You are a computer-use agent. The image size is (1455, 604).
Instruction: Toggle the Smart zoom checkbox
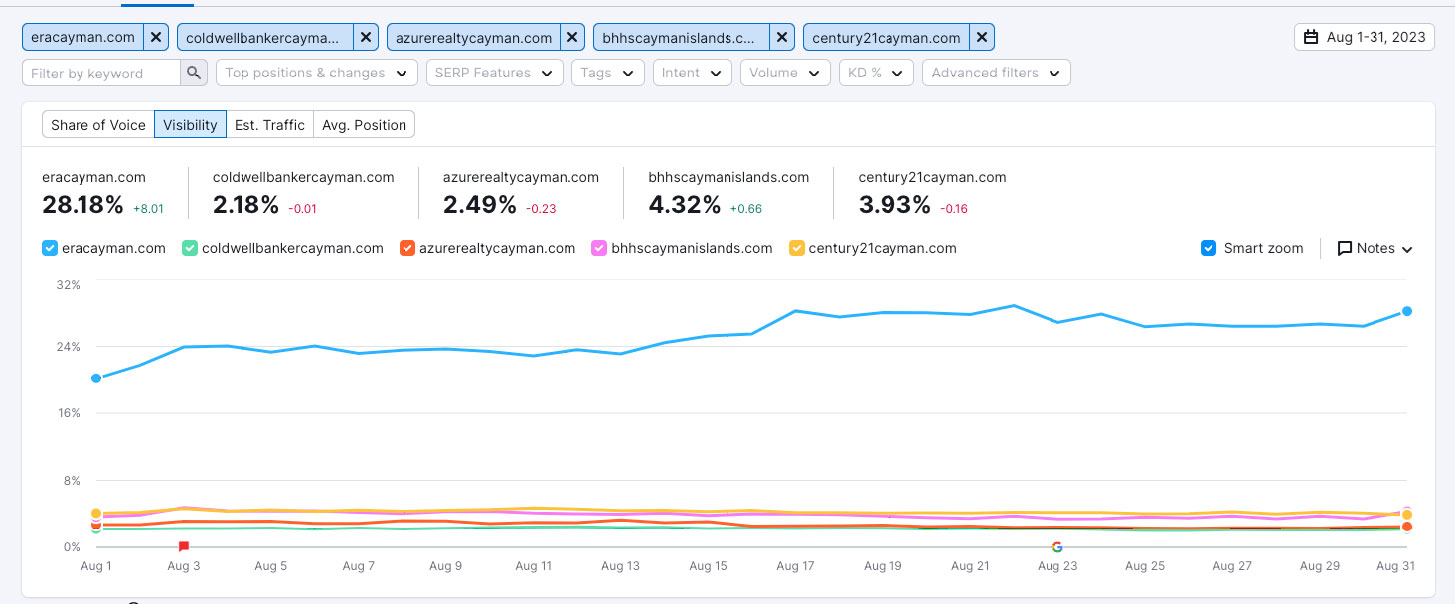(x=1208, y=248)
